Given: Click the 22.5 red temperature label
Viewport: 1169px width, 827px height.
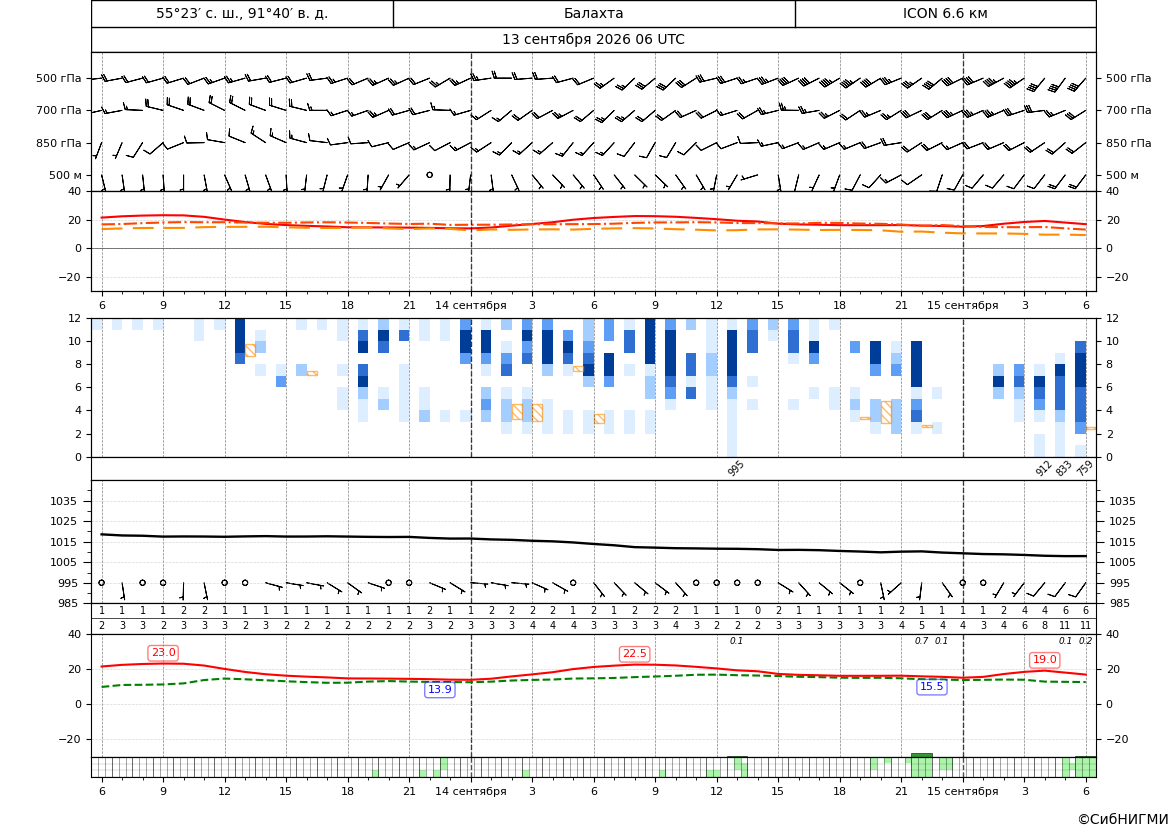Looking at the screenshot, I should [x=634, y=653].
